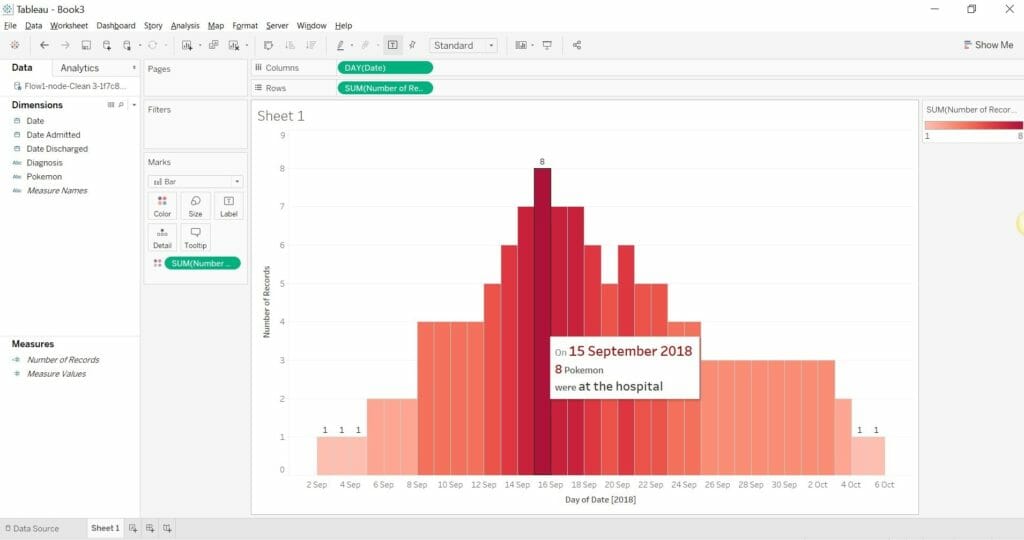This screenshot has width=1024, height=540.
Task: Open the Size mark card
Action: coord(195,206)
